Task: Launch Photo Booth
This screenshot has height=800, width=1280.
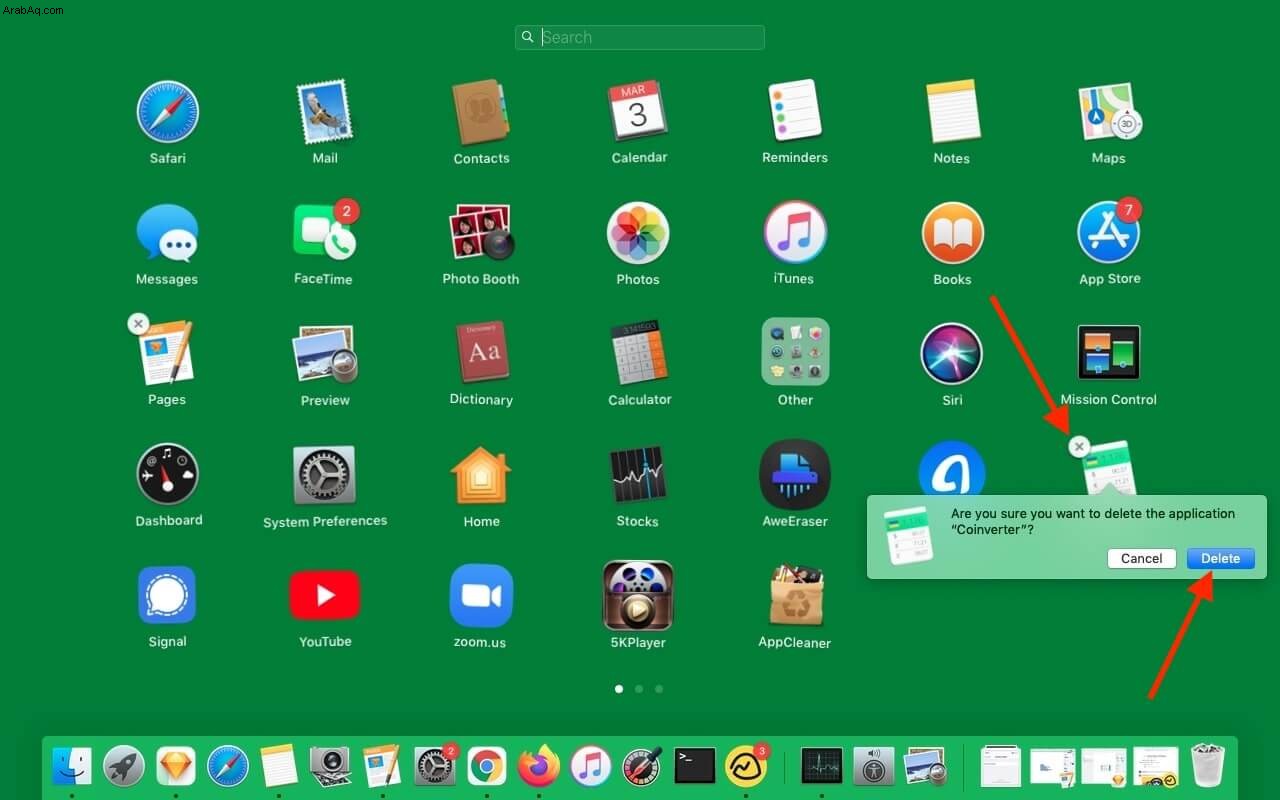Action: pyautogui.click(x=481, y=233)
